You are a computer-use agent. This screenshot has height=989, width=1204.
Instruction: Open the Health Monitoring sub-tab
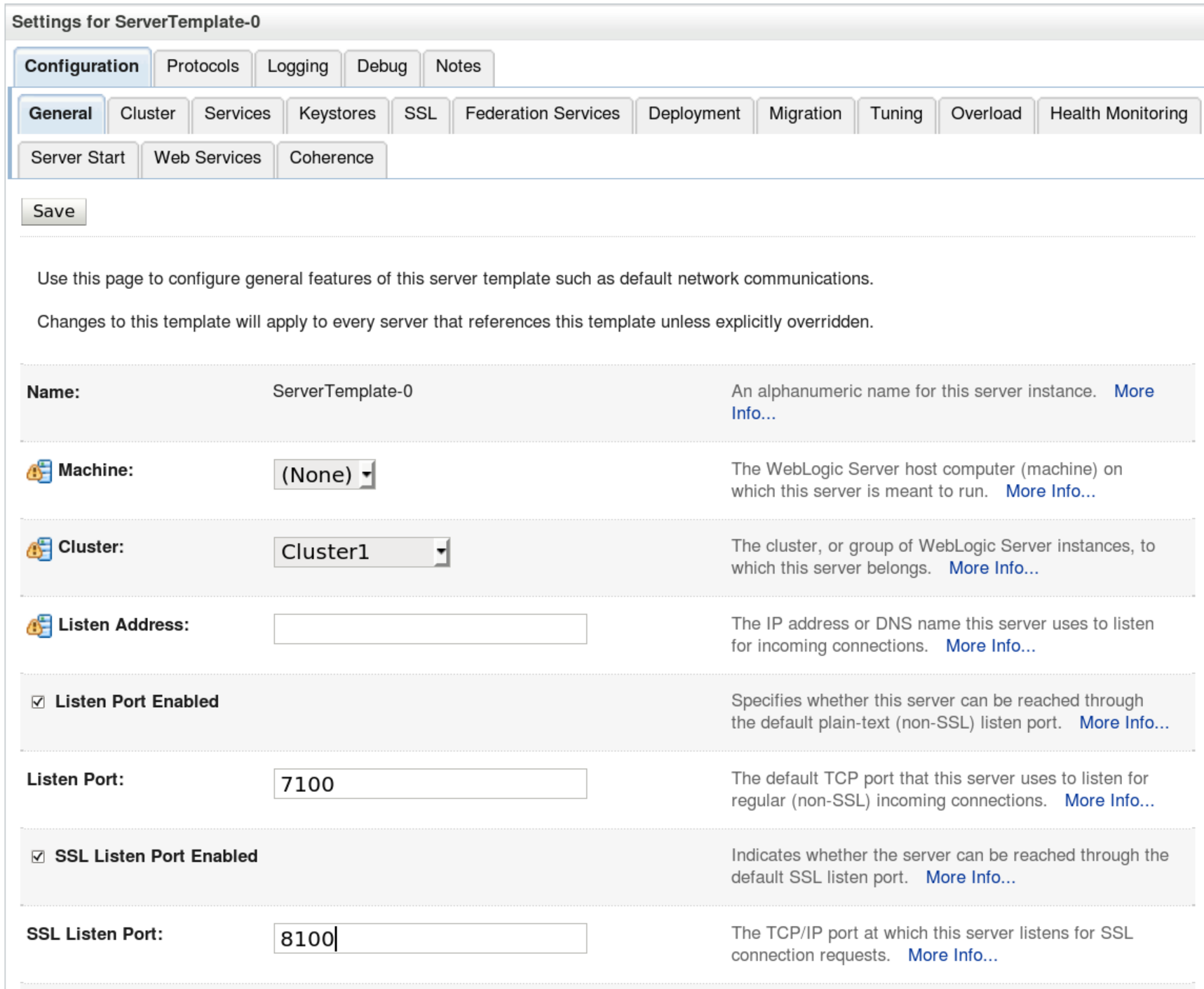coord(1119,114)
